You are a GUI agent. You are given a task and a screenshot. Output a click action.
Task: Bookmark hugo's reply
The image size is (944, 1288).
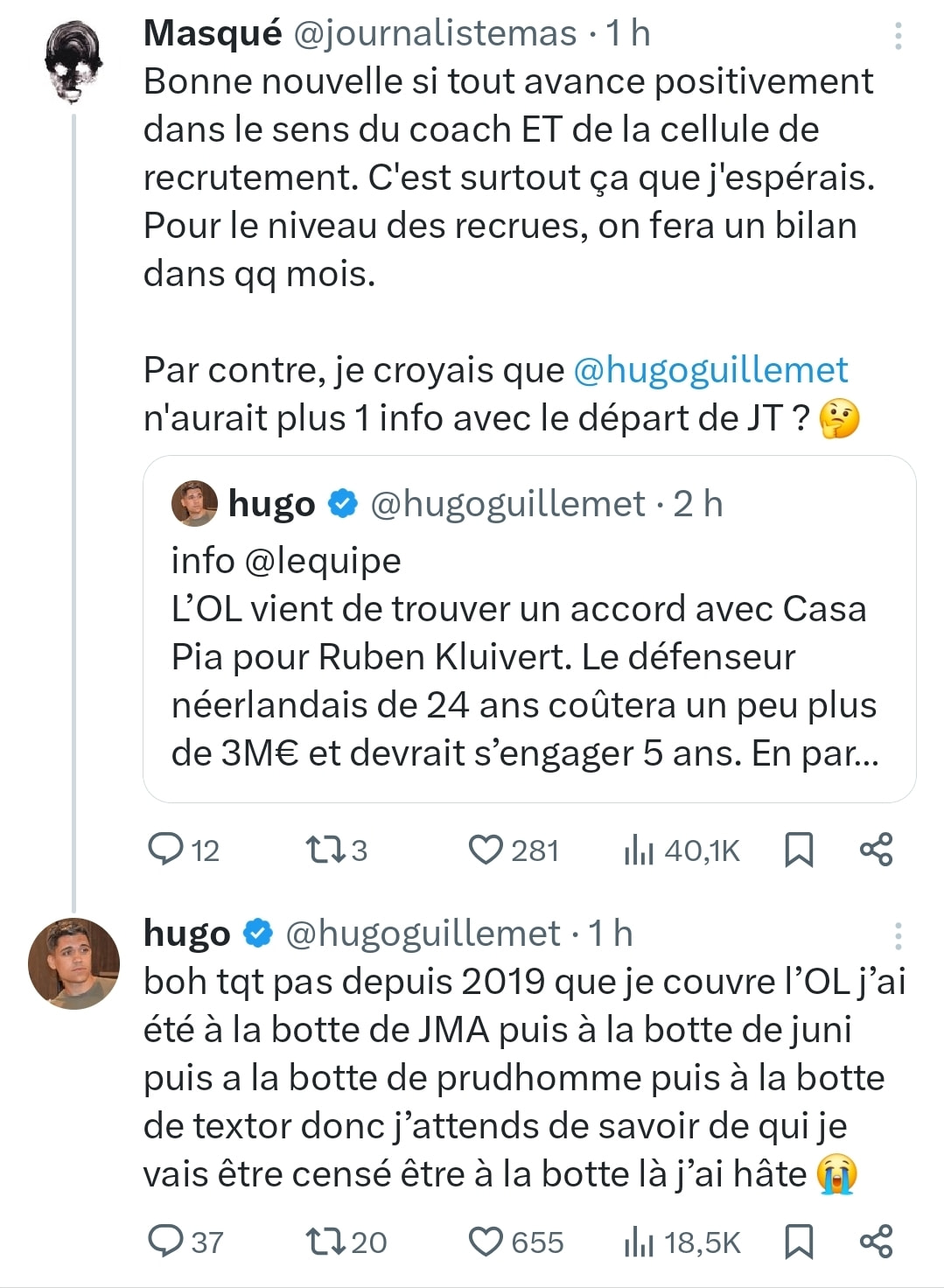(799, 1242)
